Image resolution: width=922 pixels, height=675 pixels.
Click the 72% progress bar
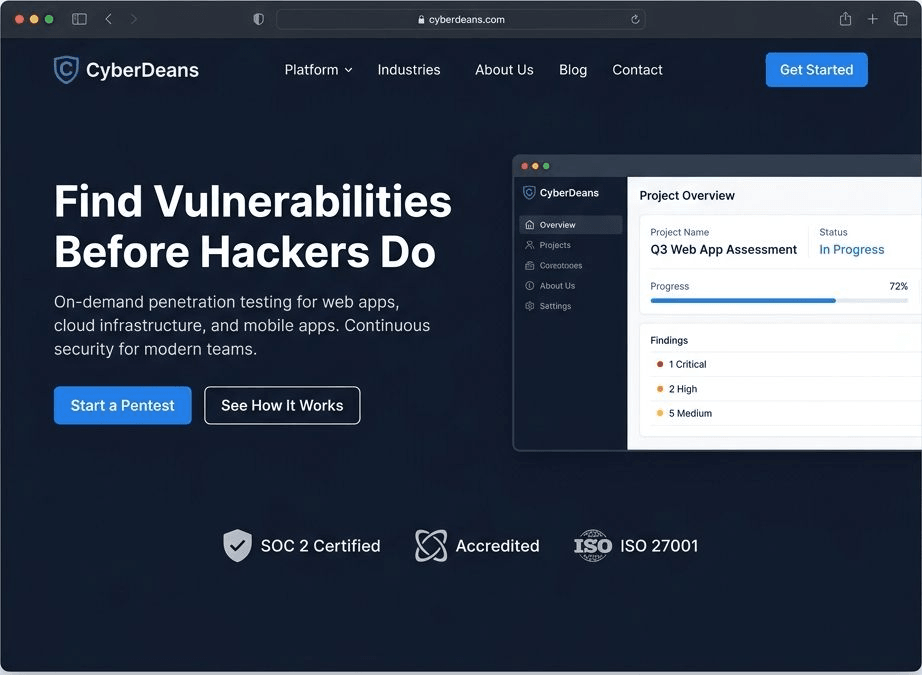(x=779, y=300)
